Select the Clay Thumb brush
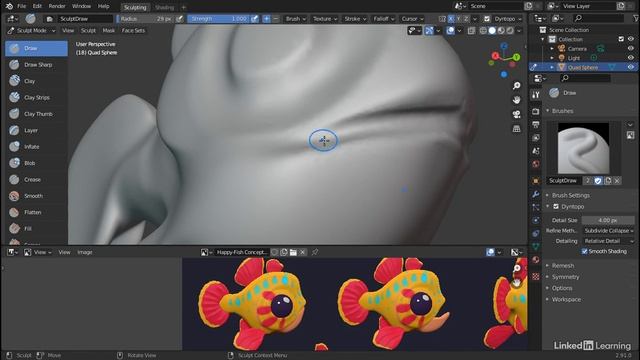The width and height of the screenshot is (640, 360). (36, 114)
